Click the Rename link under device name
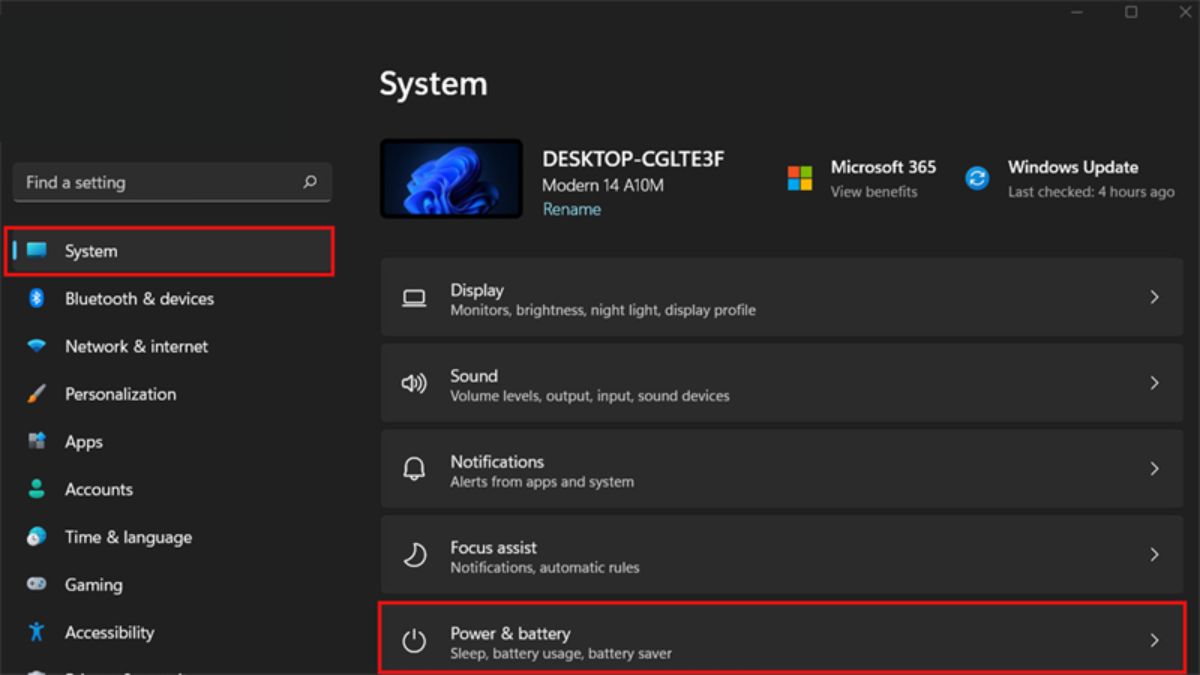 (571, 209)
